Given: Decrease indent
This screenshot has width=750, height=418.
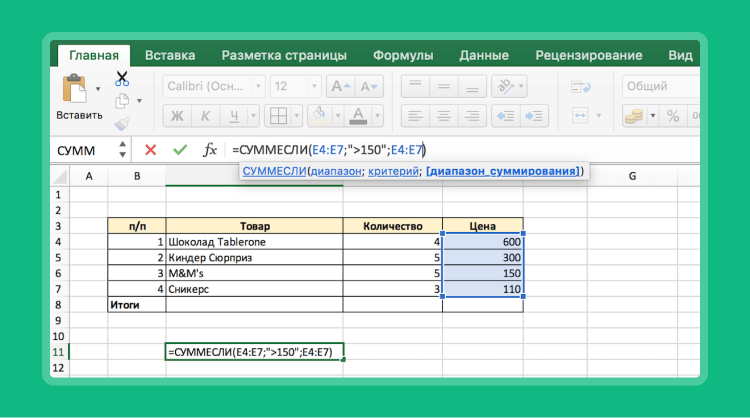Looking at the screenshot, I should coord(506,116).
